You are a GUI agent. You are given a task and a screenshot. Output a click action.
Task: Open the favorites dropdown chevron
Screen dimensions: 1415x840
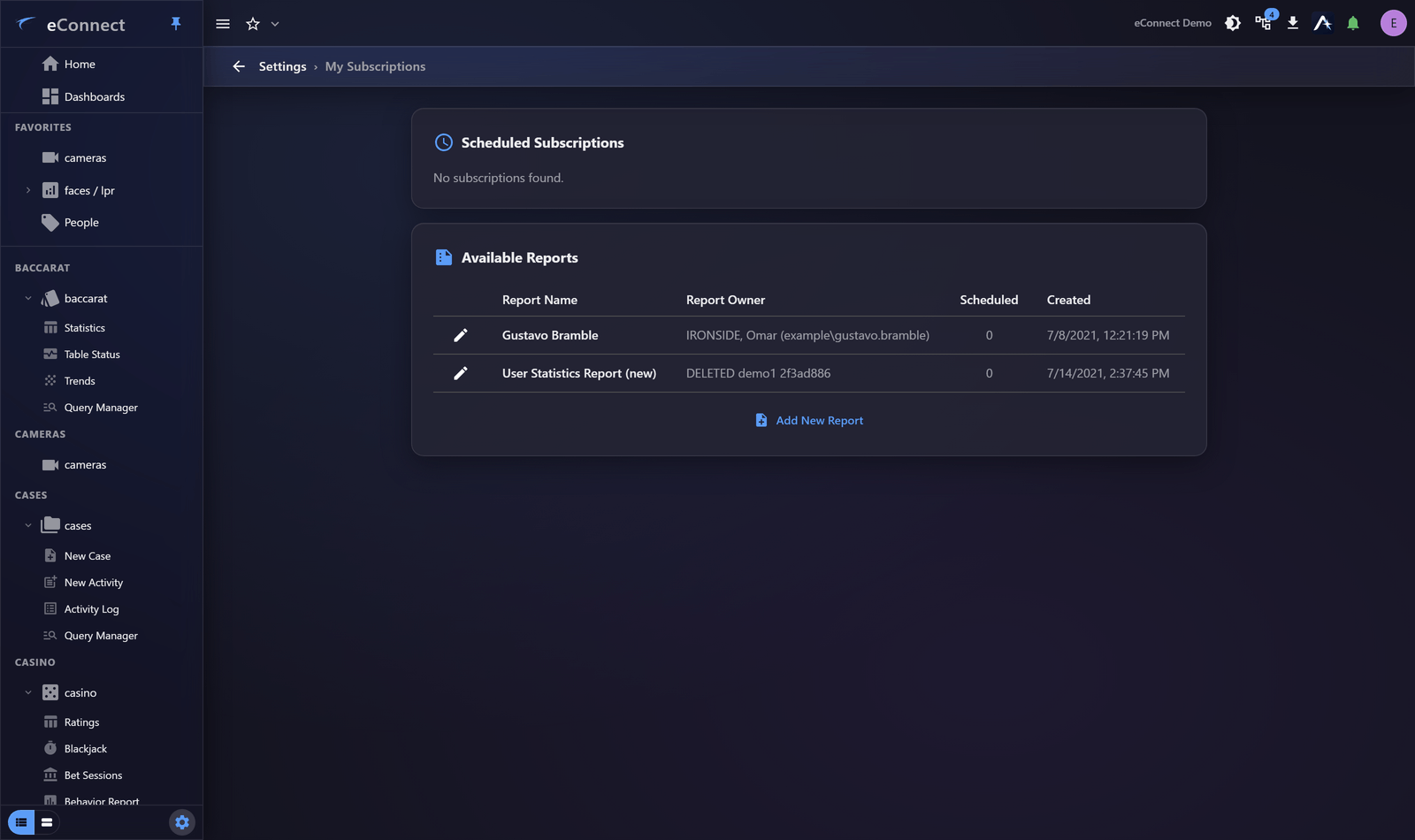pos(275,24)
